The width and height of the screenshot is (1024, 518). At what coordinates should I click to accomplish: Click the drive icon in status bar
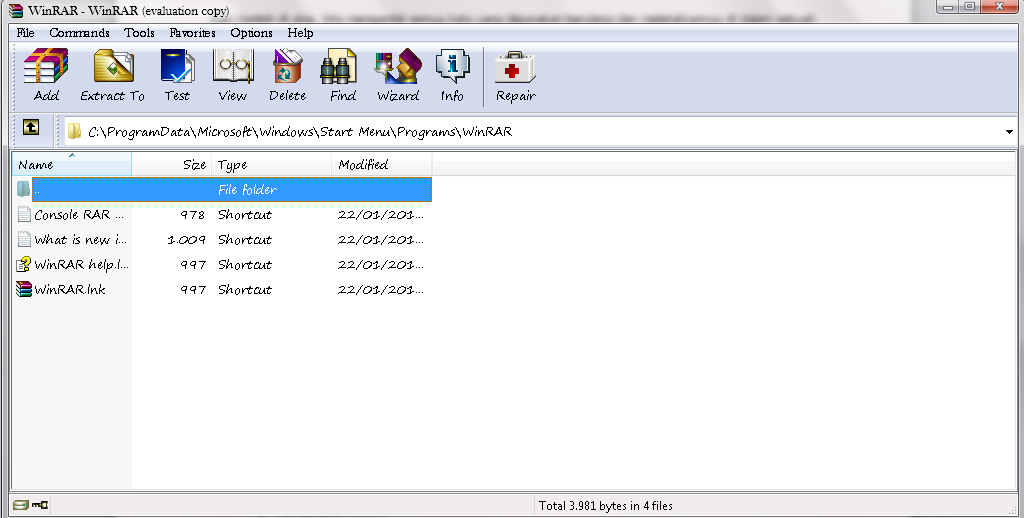tap(21, 505)
